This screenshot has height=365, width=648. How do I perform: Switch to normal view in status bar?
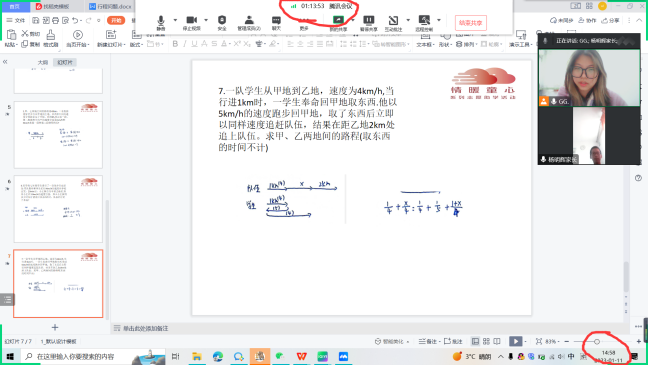(x=475, y=341)
